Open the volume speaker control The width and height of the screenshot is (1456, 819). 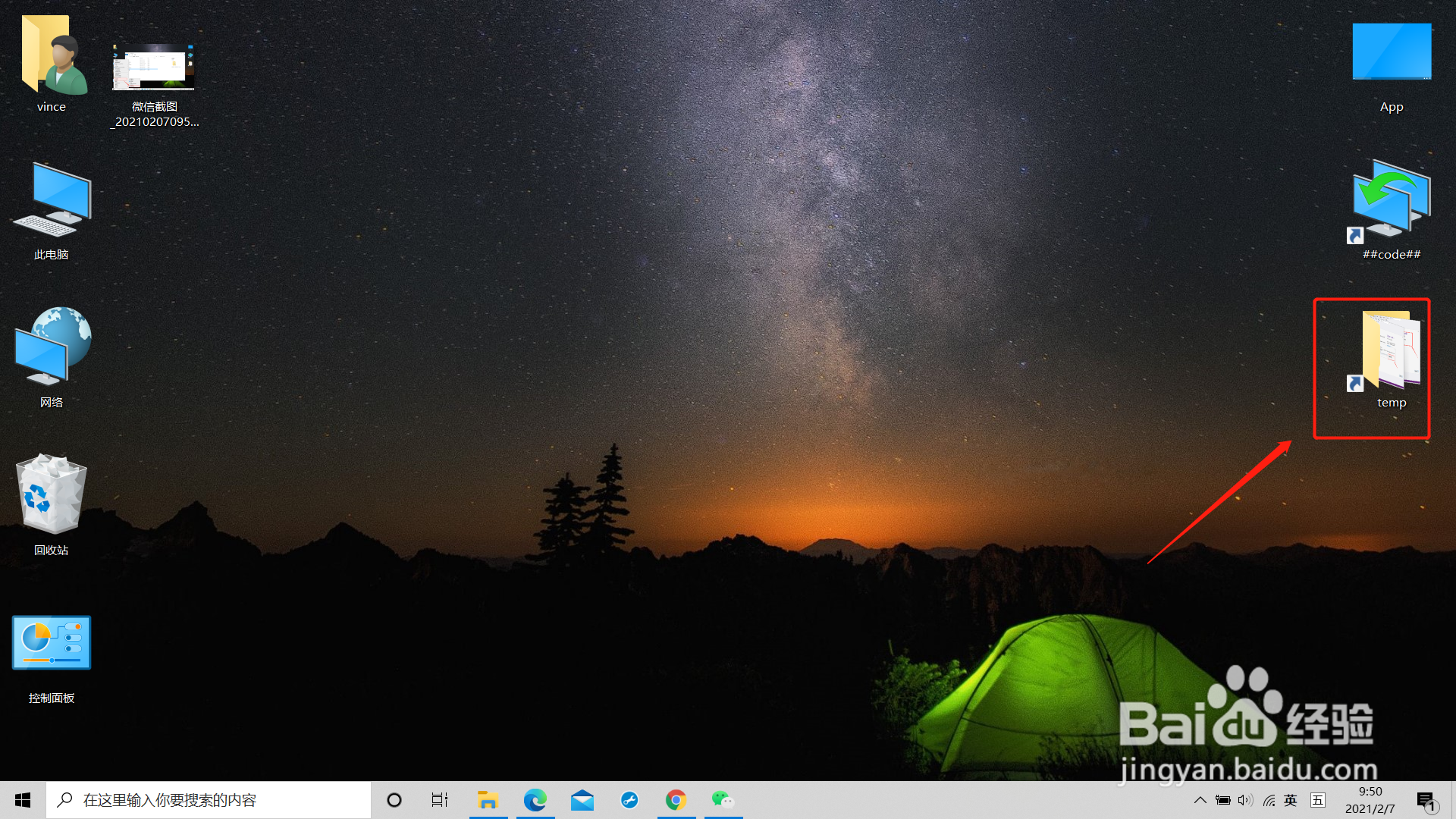(x=1245, y=800)
